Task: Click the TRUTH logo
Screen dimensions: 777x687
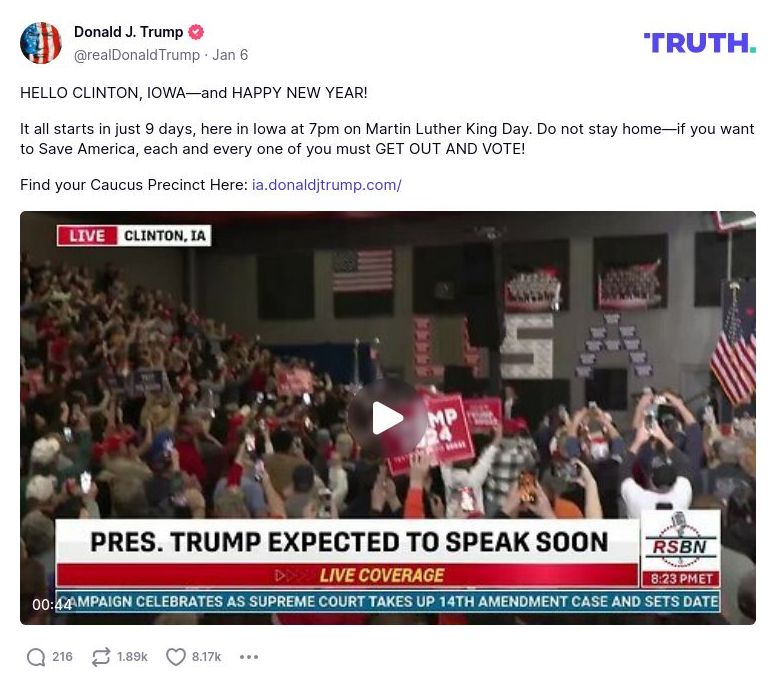Action: point(700,43)
